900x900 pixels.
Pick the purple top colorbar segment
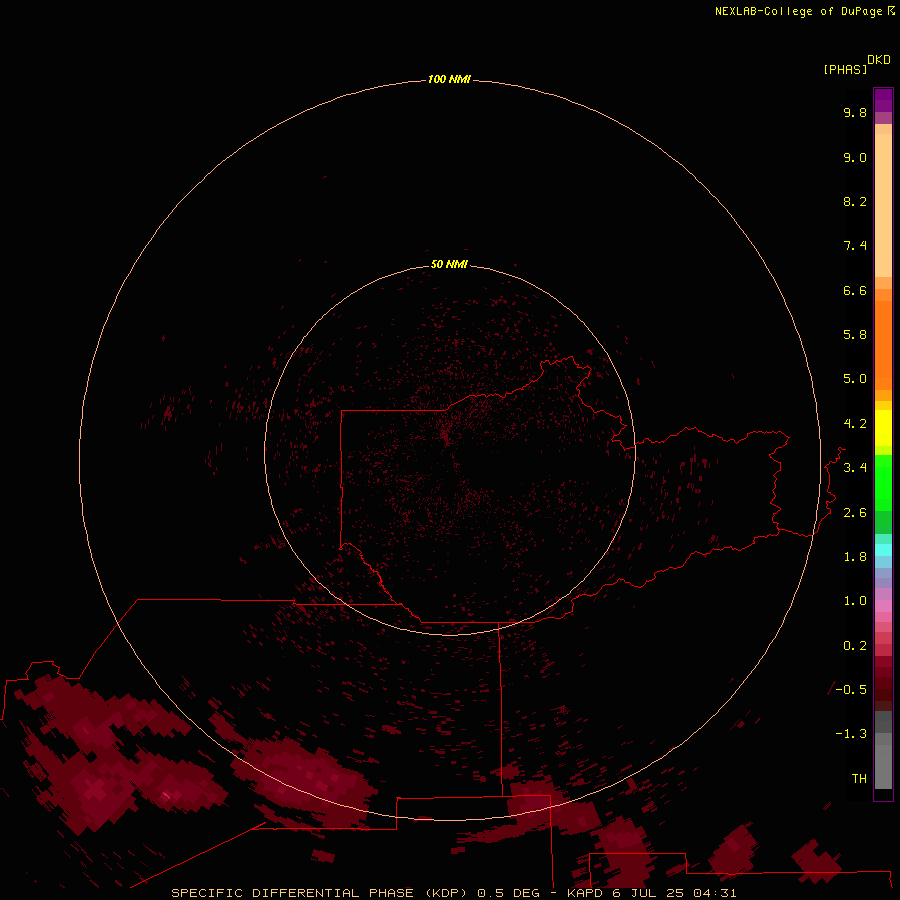tap(883, 100)
